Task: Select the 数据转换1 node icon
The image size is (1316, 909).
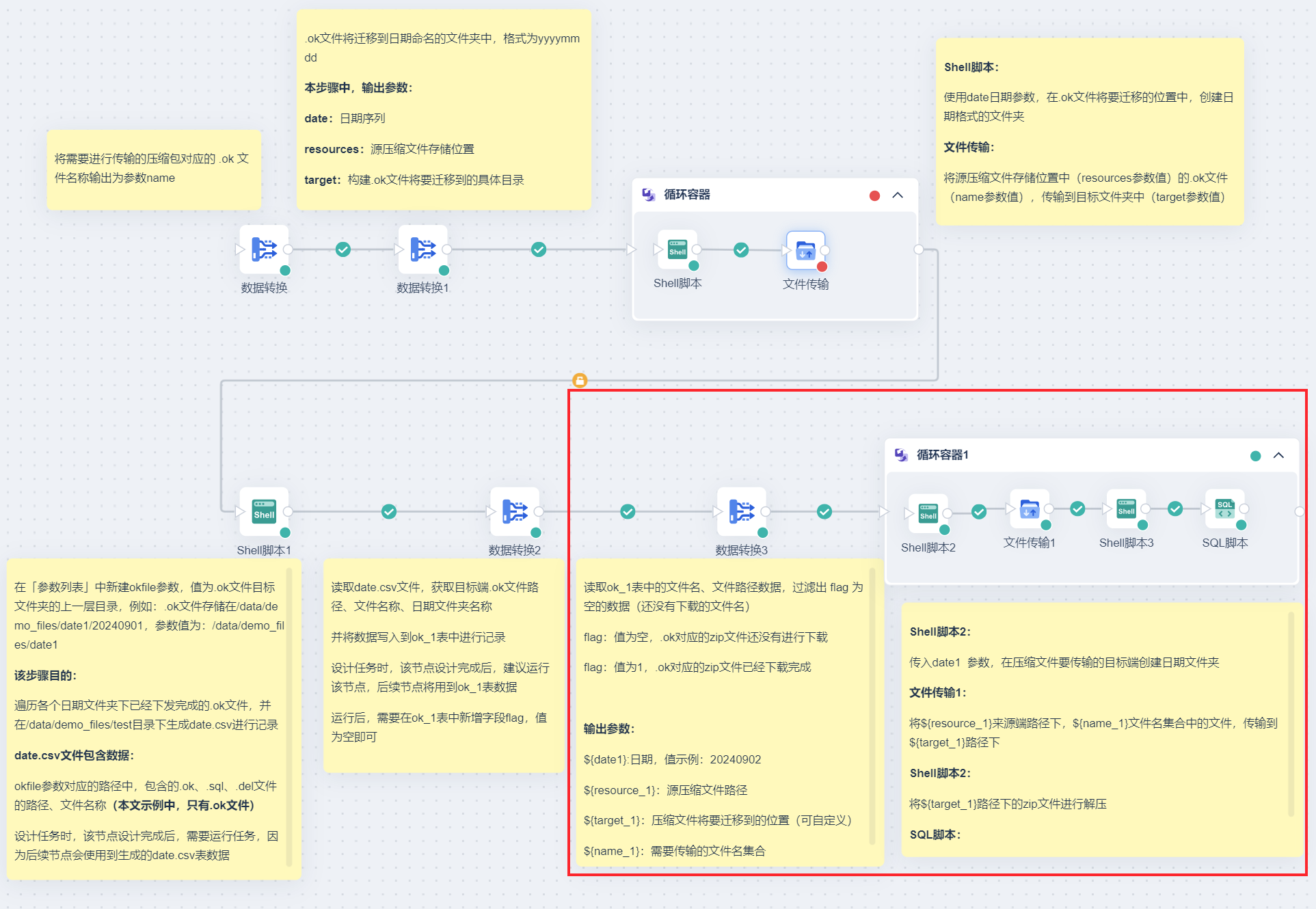Action: click(422, 249)
